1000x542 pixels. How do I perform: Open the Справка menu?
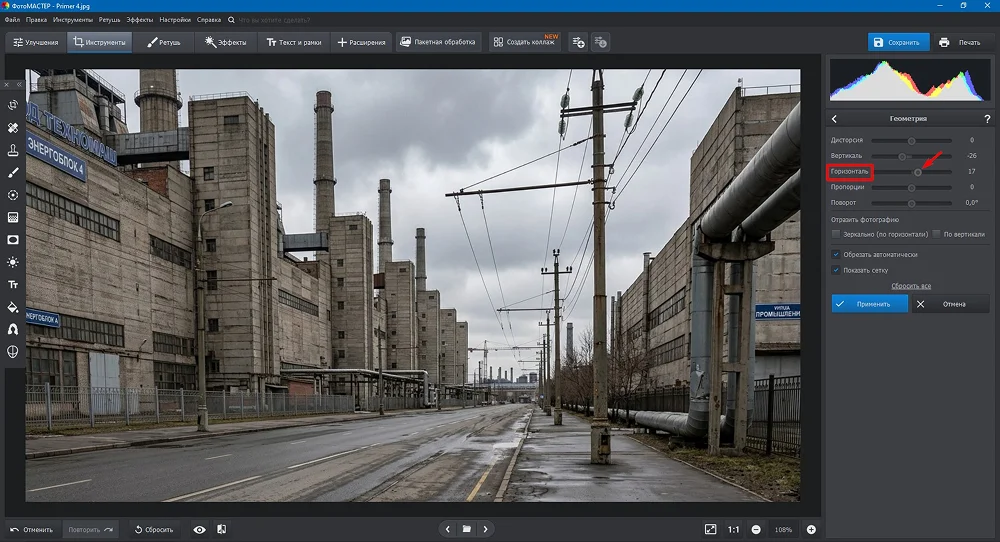[209, 20]
